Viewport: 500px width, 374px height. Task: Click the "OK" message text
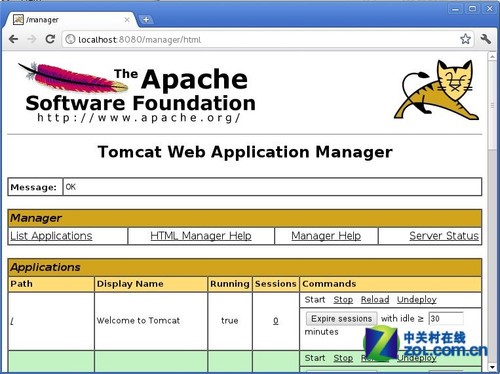(x=71, y=187)
